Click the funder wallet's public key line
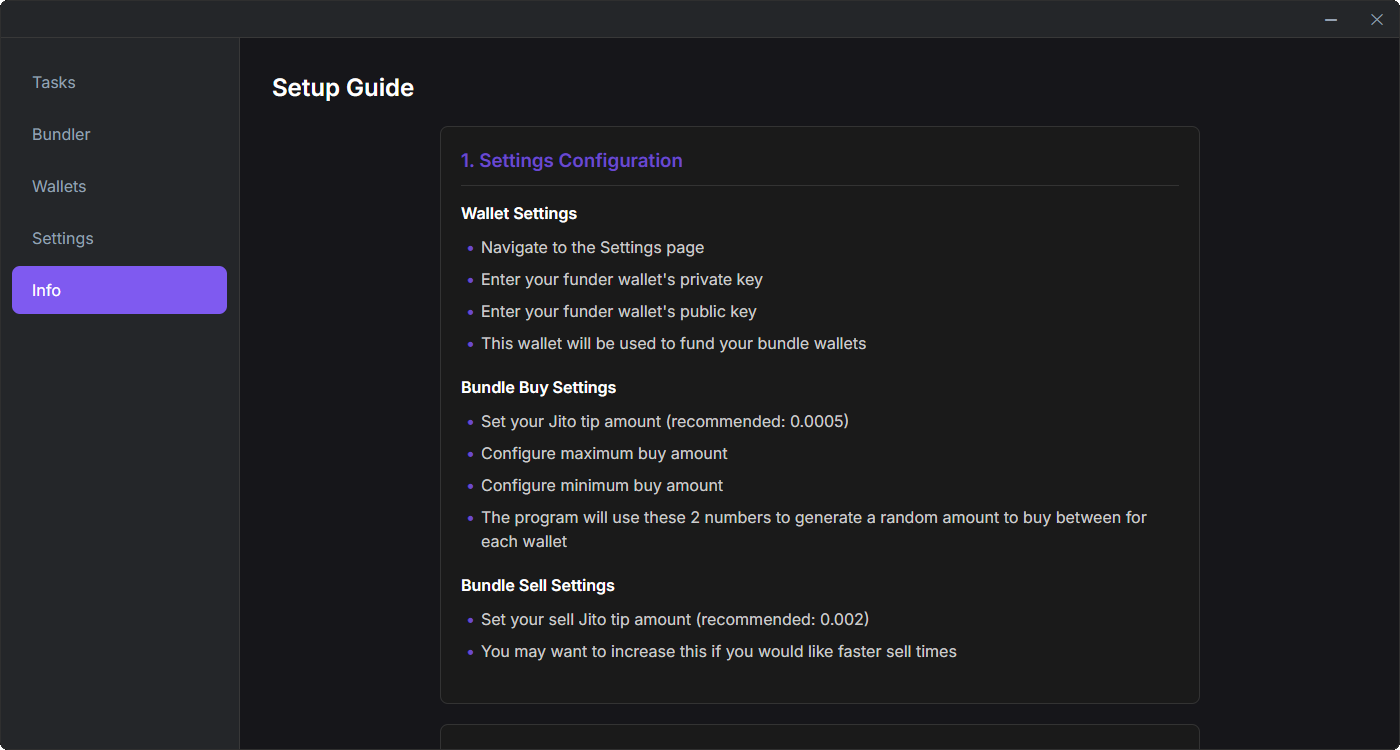1400x750 pixels. pyautogui.click(x=619, y=311)
